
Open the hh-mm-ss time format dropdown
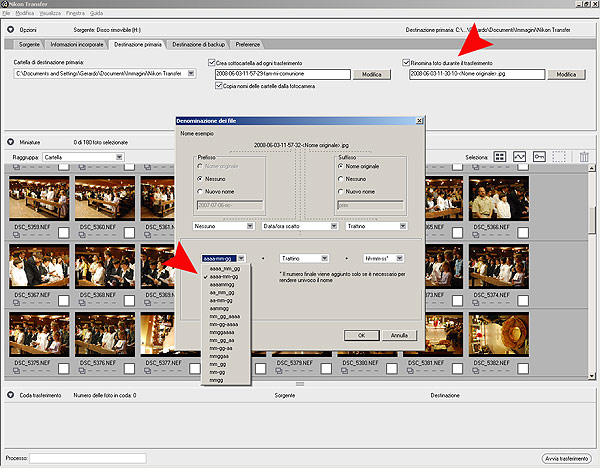coord(399,258)
